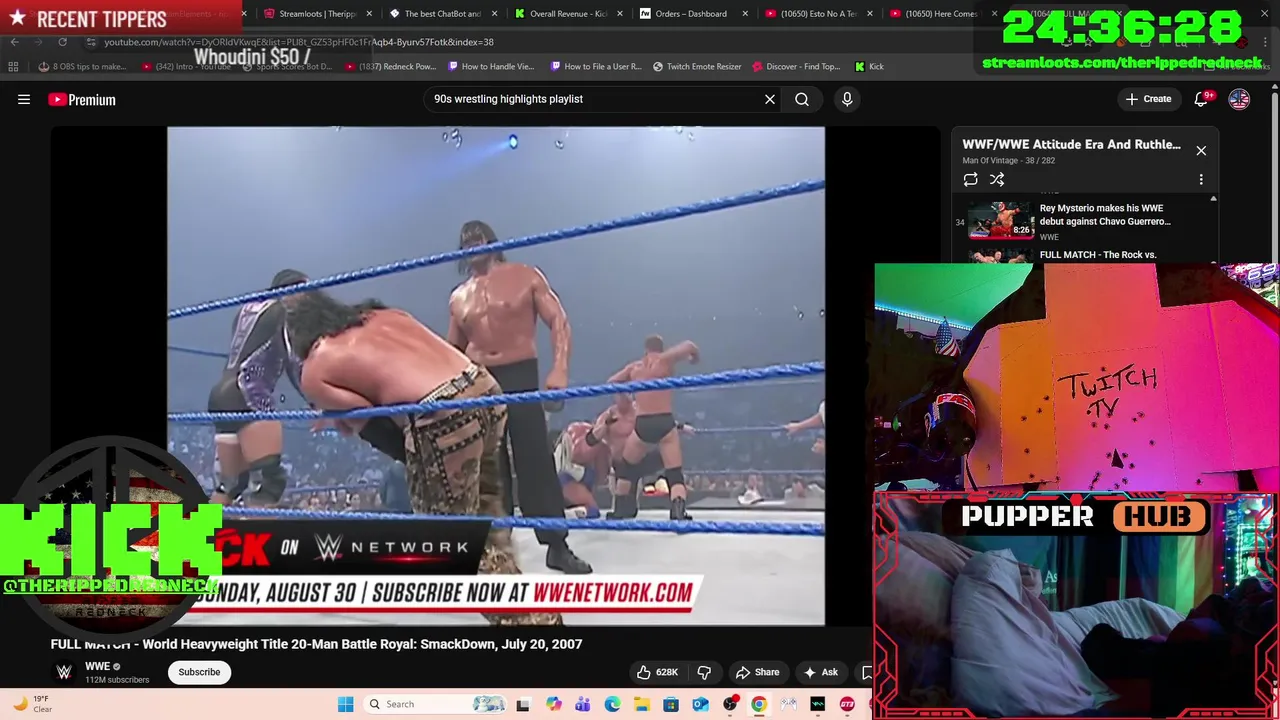Start voice search with the microphone

tap(847, 99)
